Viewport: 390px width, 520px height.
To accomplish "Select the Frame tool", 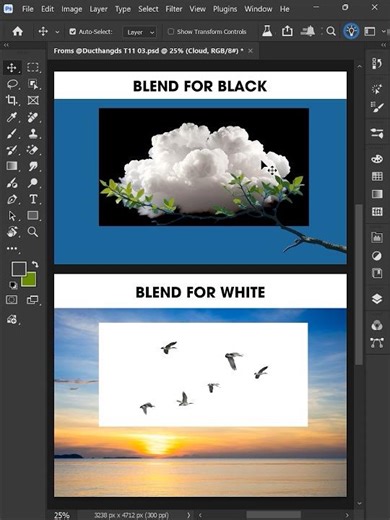I will pyautogui.click(x=33, y=100).
